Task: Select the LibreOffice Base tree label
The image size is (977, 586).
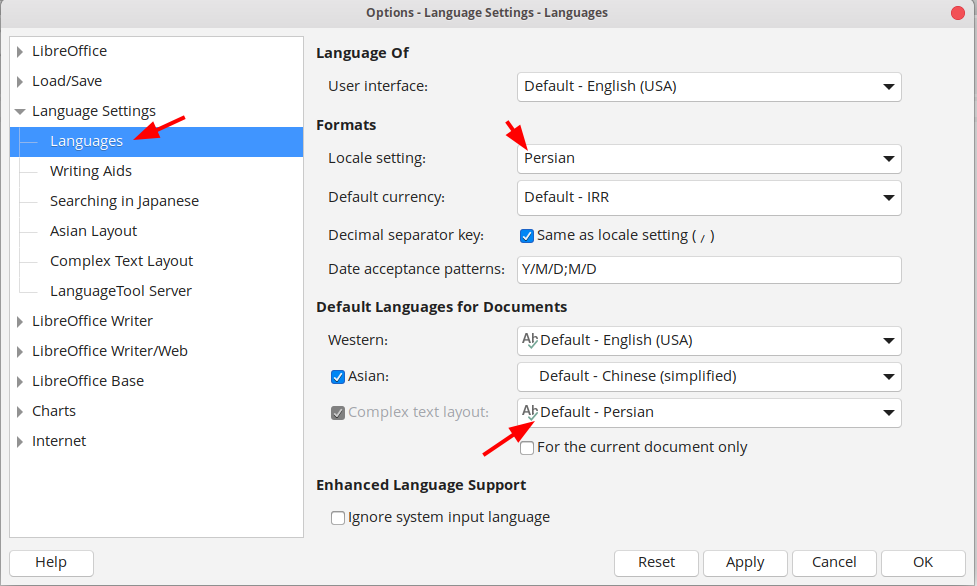Action: click(x=88, y=381)
